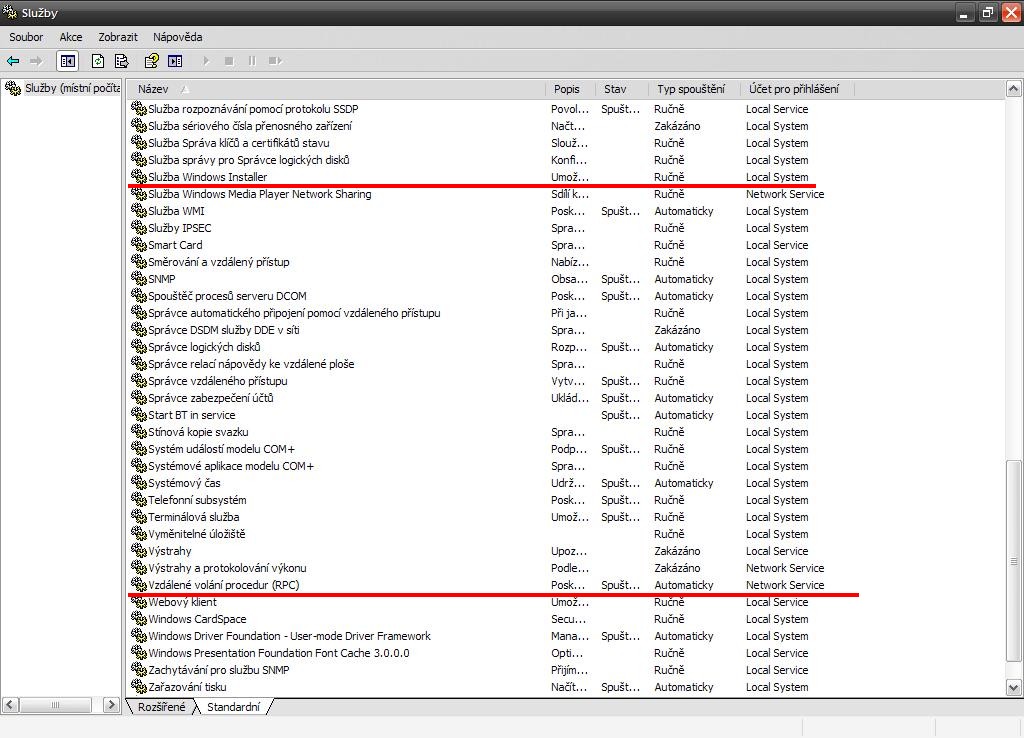Click the vertical scrollbar thumb

click(x=1014, y=561)
